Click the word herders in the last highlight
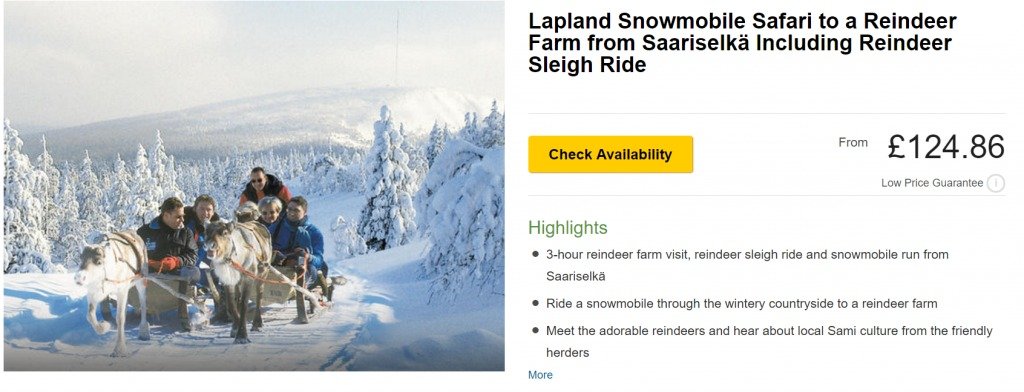The height and width of the screenshot is (392, 1024). [x=568, y=353]
